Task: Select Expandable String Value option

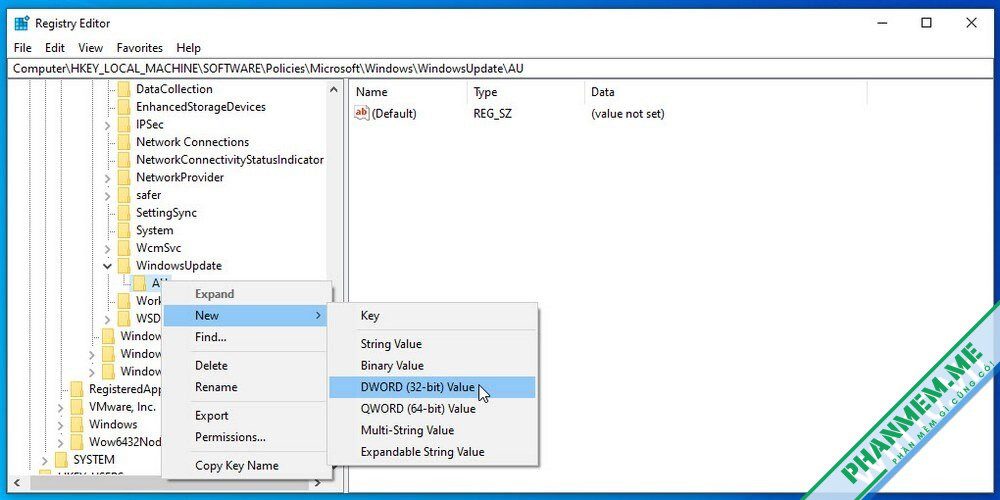Action: click(432, 452)
